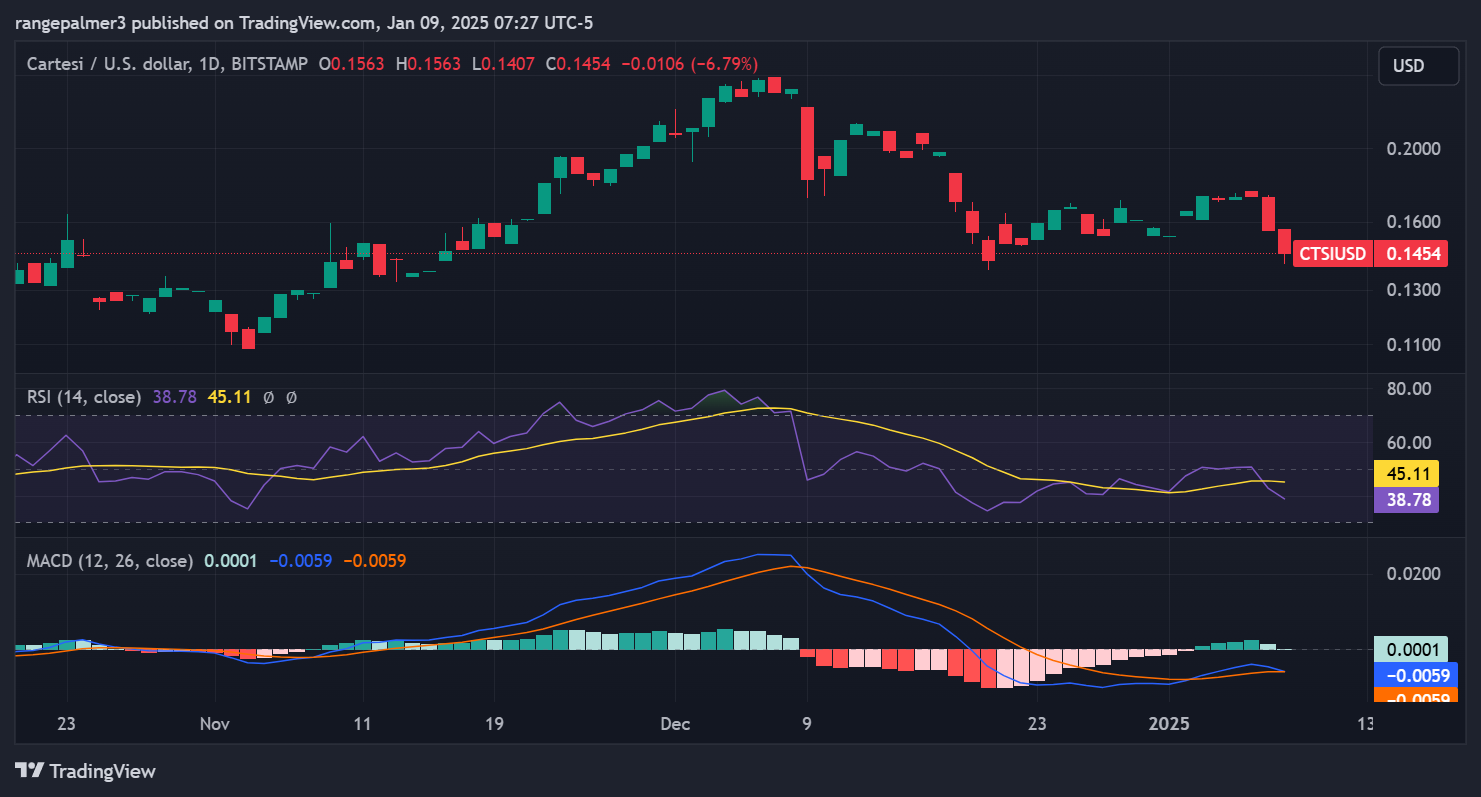Click the RSI value label 45.11
The height and width of the screenshot is (797, 1481).
[1406, 474]
